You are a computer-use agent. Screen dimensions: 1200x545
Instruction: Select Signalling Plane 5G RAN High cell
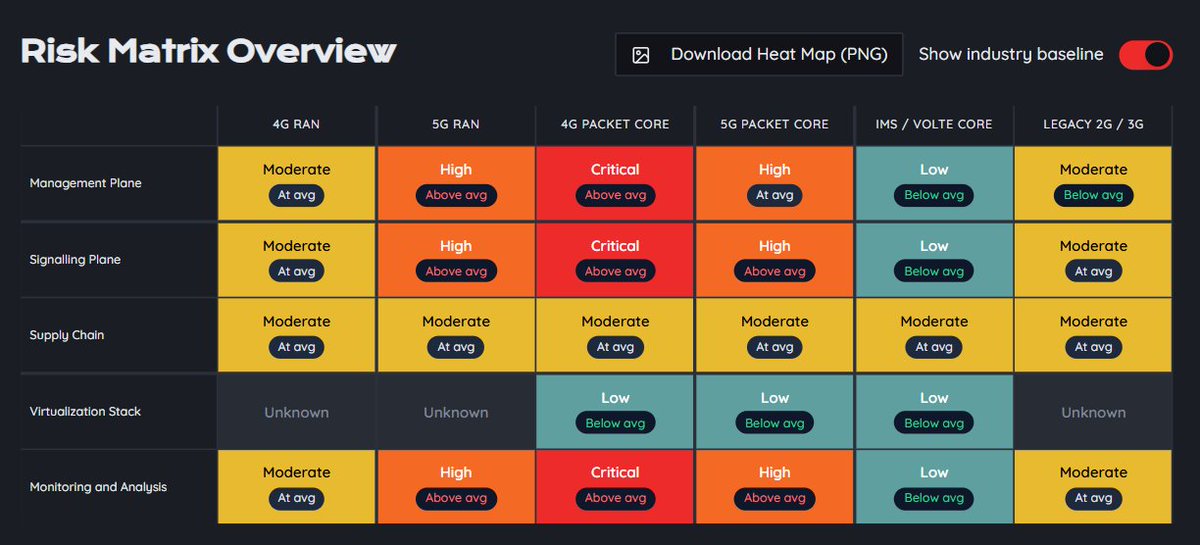456,259
